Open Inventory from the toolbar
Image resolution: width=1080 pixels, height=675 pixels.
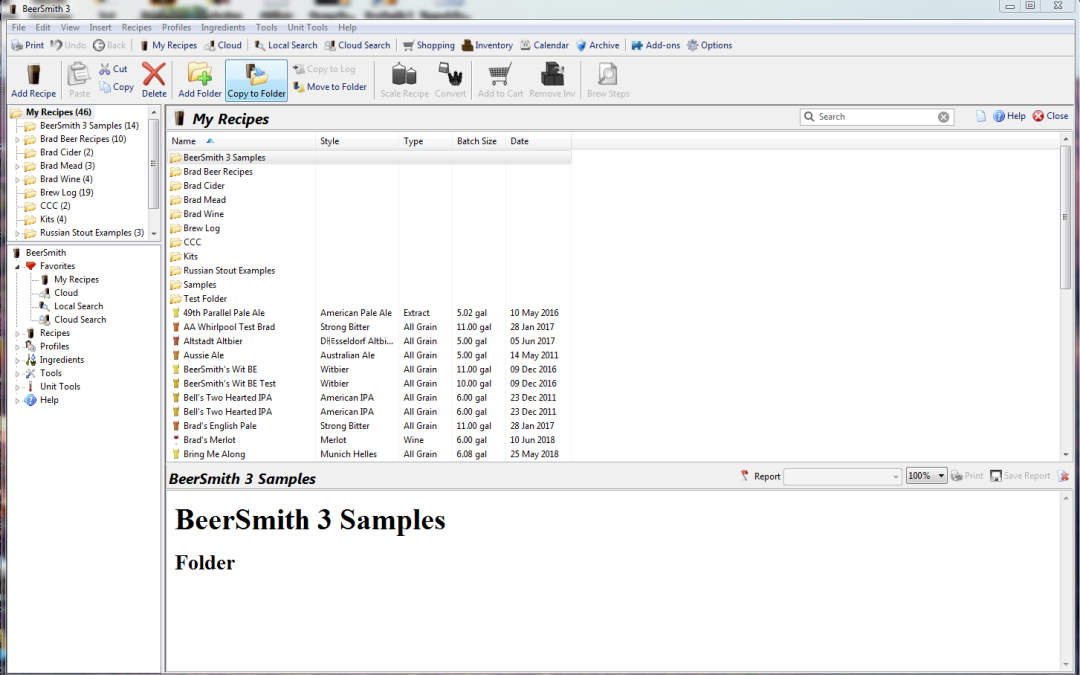(487, 45)
